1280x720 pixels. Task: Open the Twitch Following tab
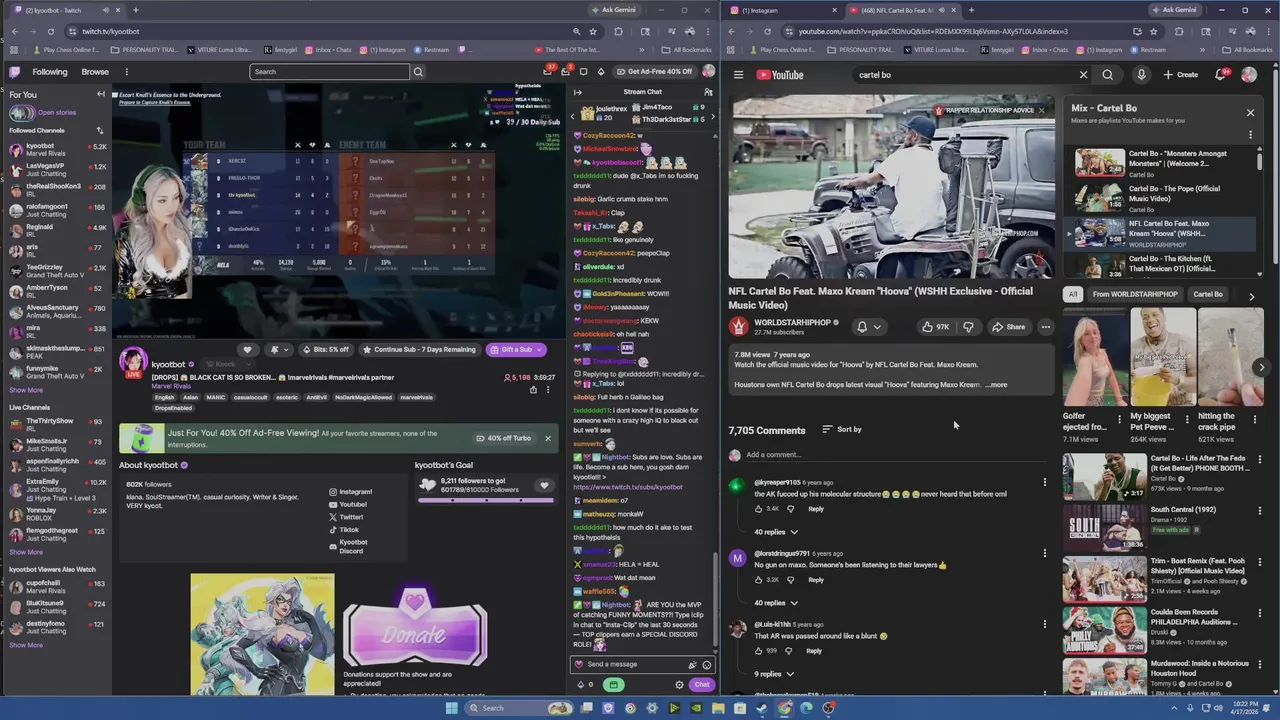[x=50, y=72]
